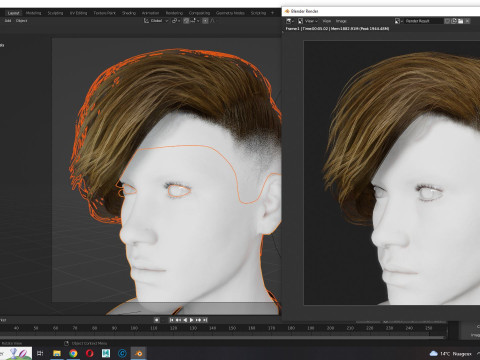480x360 pixels.
Task: Click the Blender Render window title icon
Action: coord(287,11)
